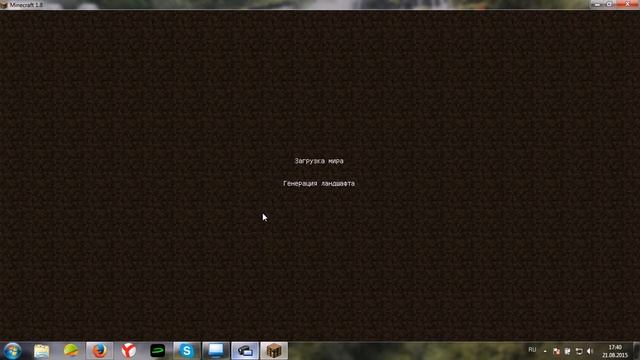
Task: Open the volume speaker tray icon
Action: coord(589,351)
